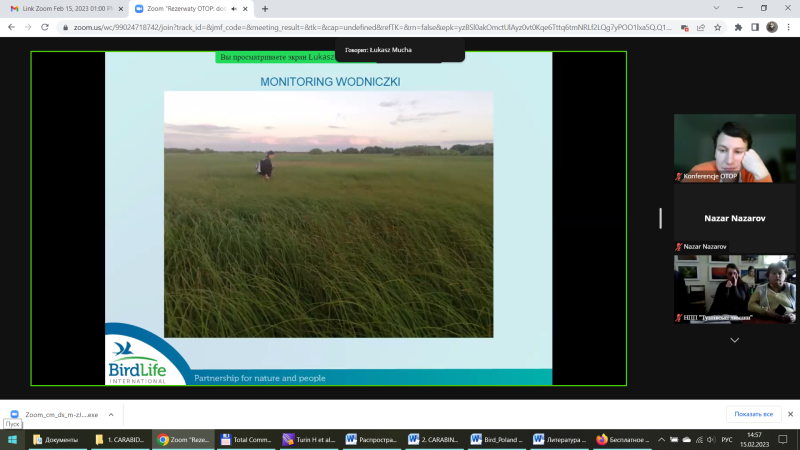Screen dimensions: 800x450
Task: Open Total Commander from taskbar
Action: [246, 439]
